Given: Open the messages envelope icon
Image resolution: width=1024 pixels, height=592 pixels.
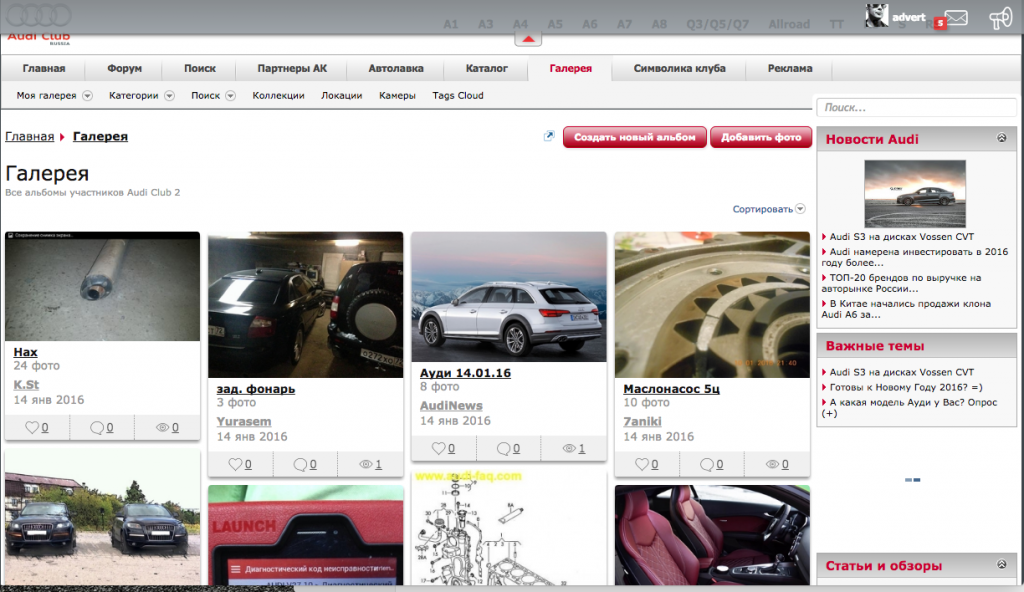Looking at the screenshot, I should click(x=956, y=18).
